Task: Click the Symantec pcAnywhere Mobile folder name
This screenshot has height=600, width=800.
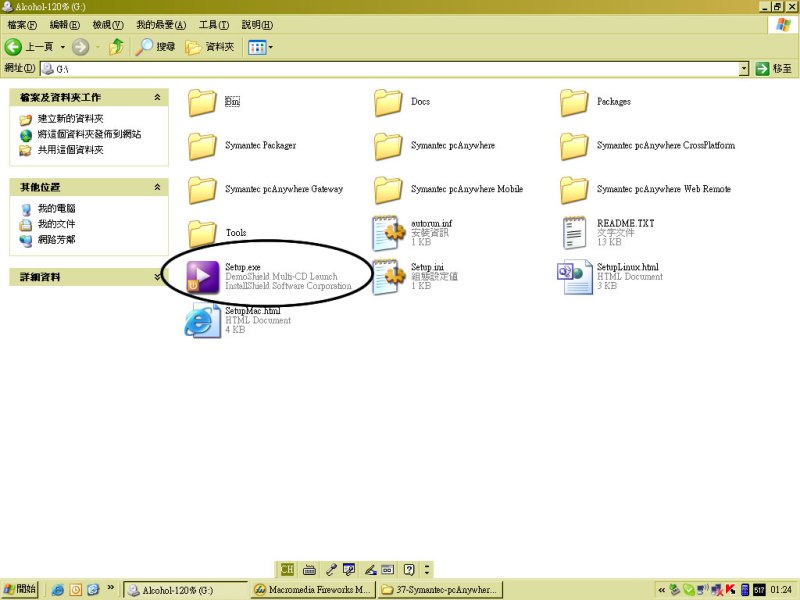Action: (467, 189)
